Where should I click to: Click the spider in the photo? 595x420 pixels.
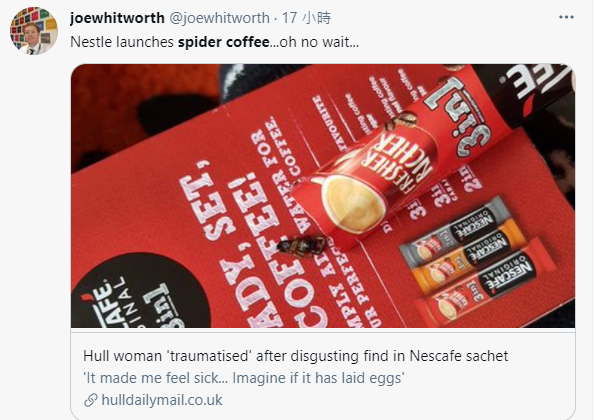[x=302, y=245]
